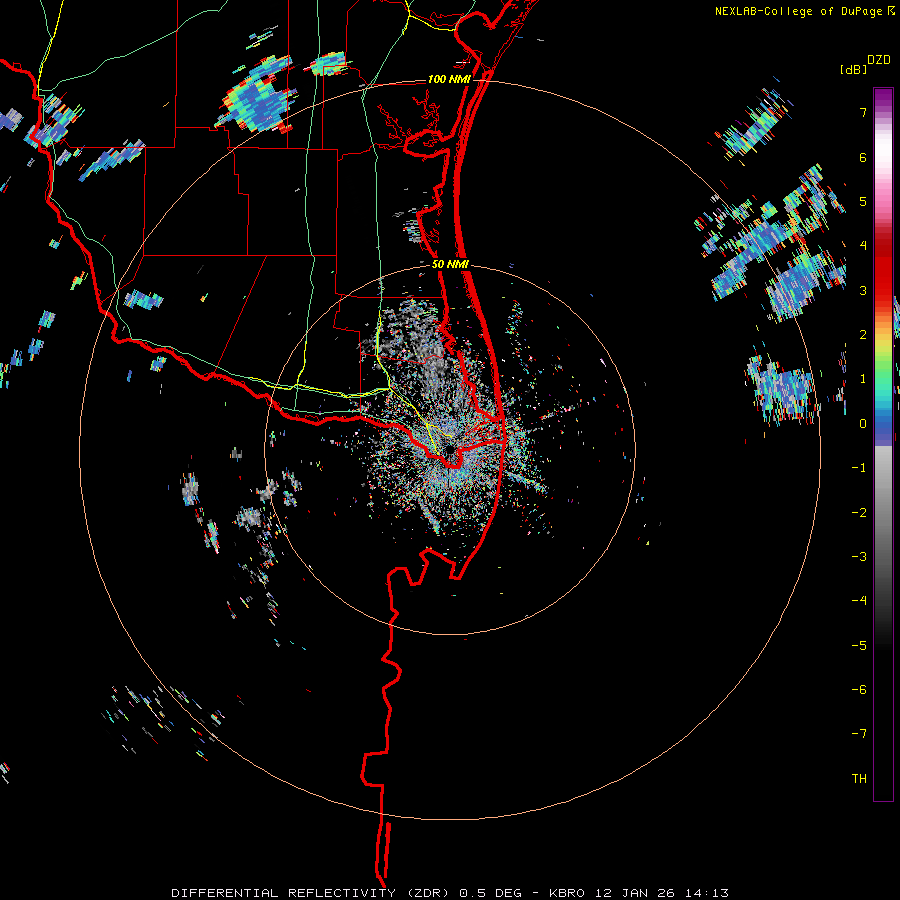
Task: Click the purple top of the ZDR color bar
Action: tap(883, 98)
